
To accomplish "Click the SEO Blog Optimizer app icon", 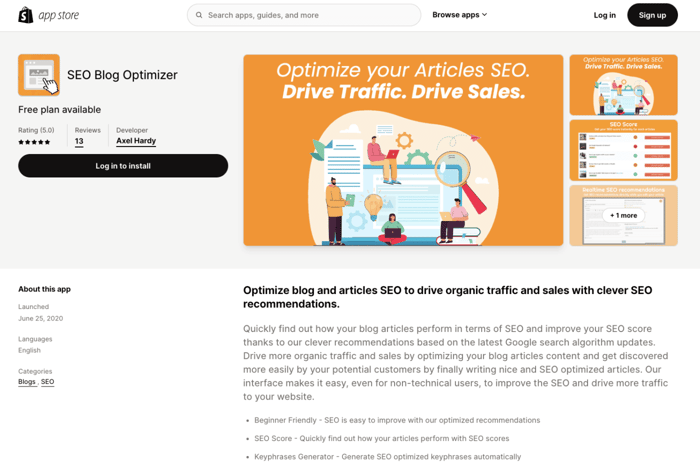I will click(39, 75).
